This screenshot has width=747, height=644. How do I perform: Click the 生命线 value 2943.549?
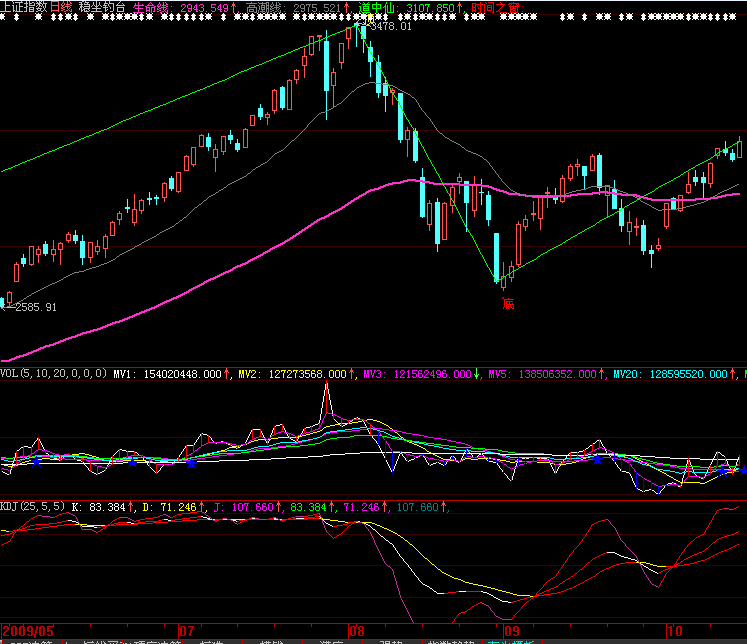pos(205,8)
